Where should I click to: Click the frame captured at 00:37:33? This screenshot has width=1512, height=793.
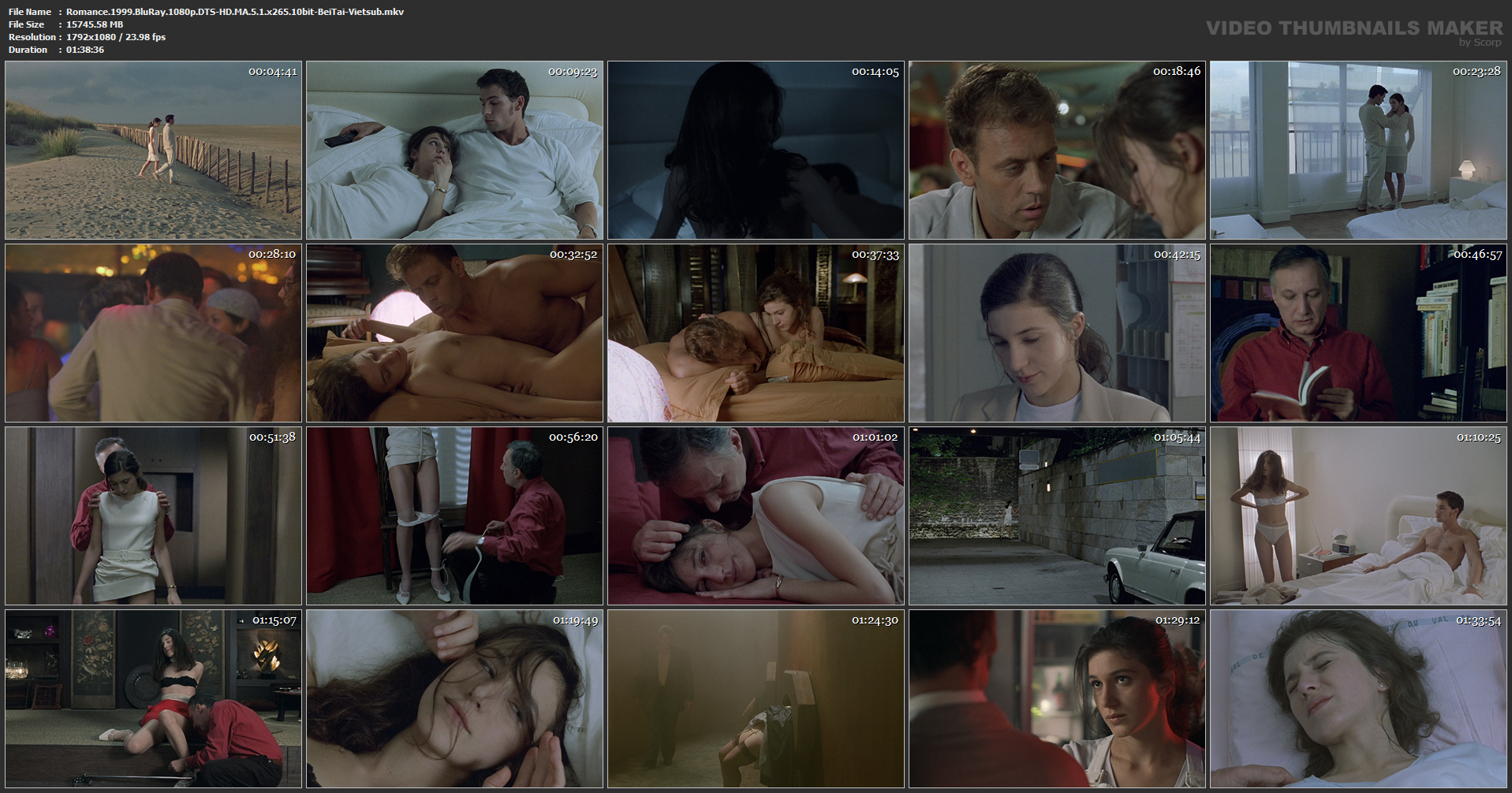click(756, 333)
